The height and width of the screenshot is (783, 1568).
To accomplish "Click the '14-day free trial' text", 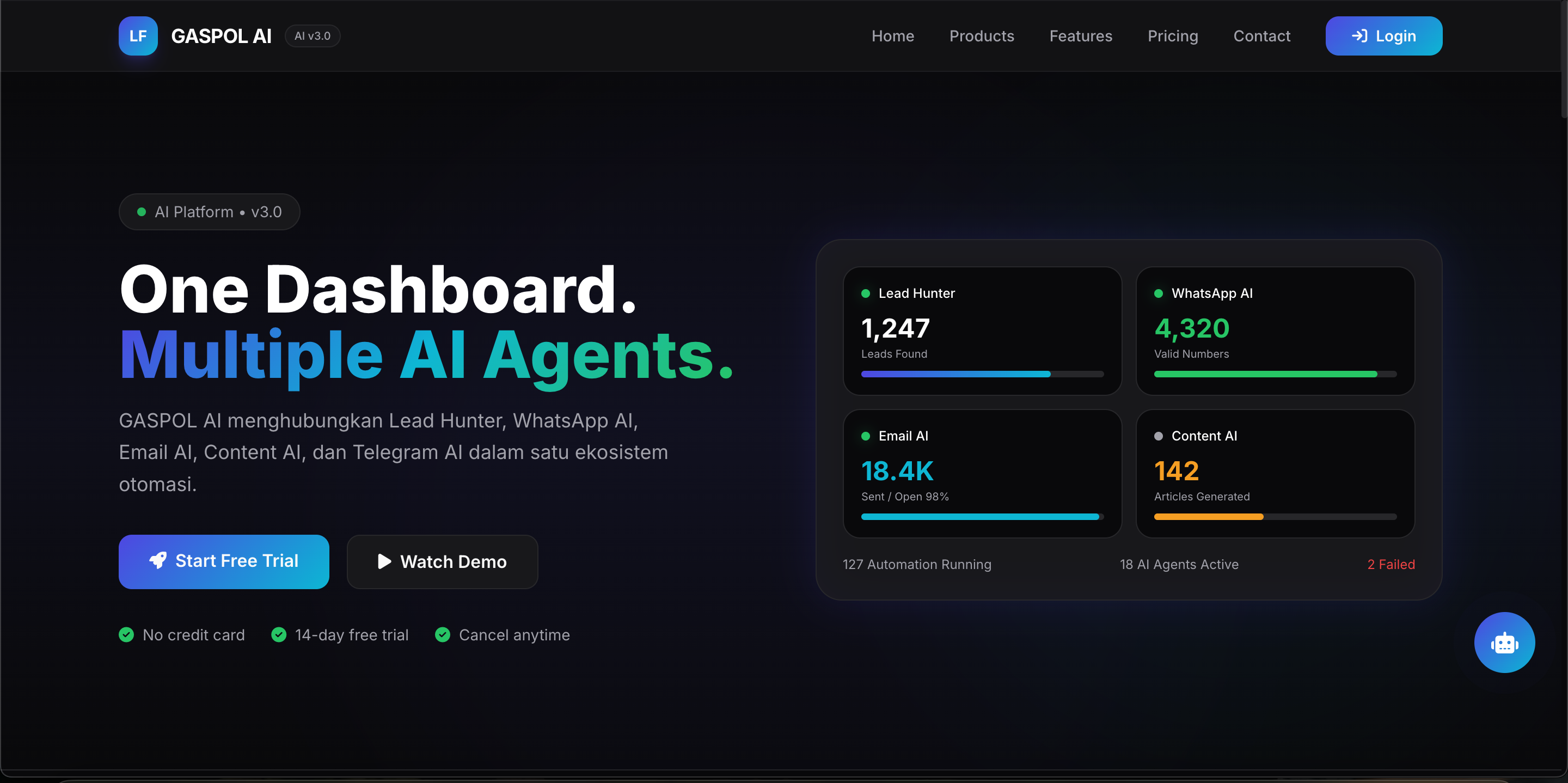I will pos(352,635).
